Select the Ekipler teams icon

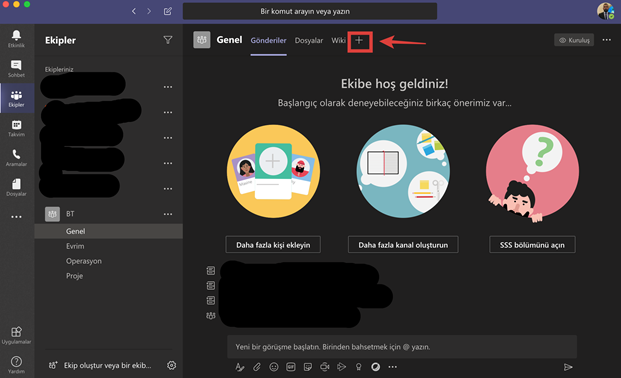(16, 98)
